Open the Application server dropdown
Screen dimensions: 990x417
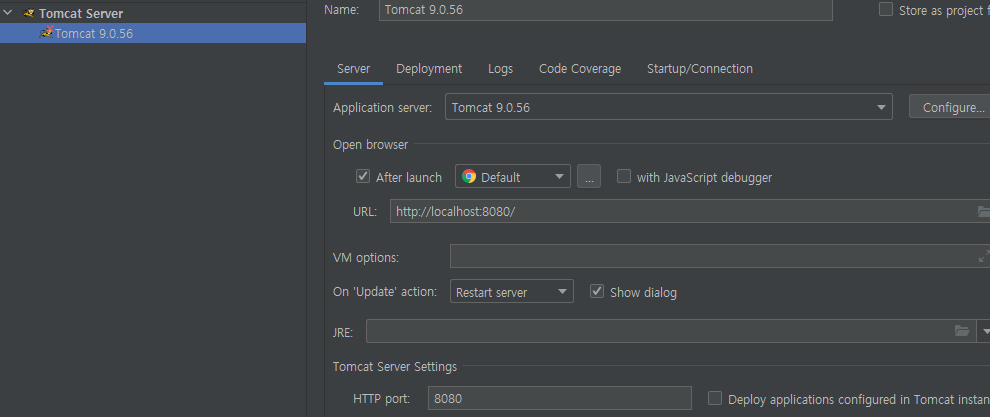669,107
